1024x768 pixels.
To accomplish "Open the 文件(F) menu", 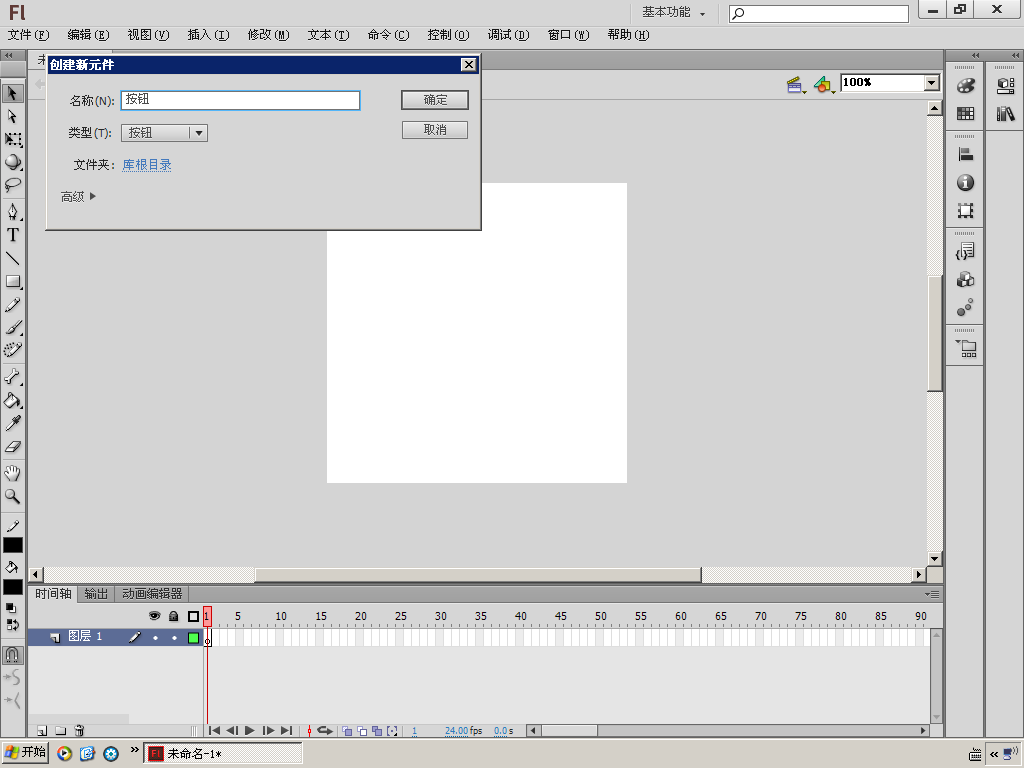I will (x=28, y=35).
